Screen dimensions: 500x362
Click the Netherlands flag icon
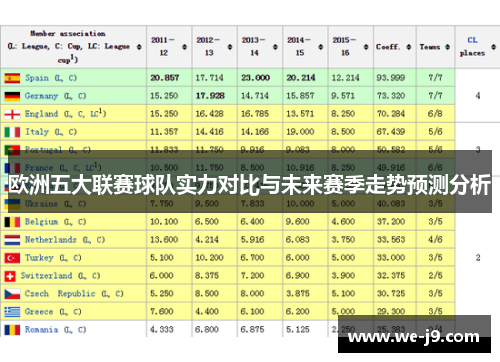pos(12,240)
